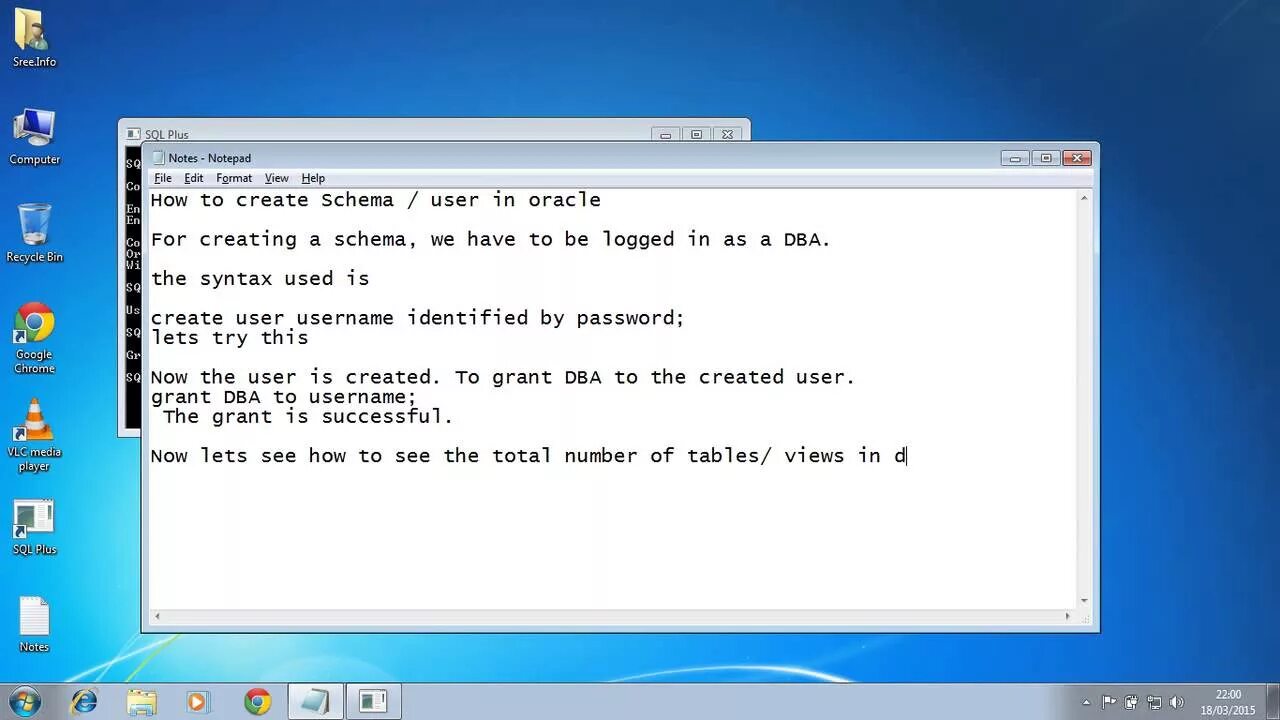Click the SQL Plus window title icon
This screenshot has width=1280, height=720.
pos(134,134)
